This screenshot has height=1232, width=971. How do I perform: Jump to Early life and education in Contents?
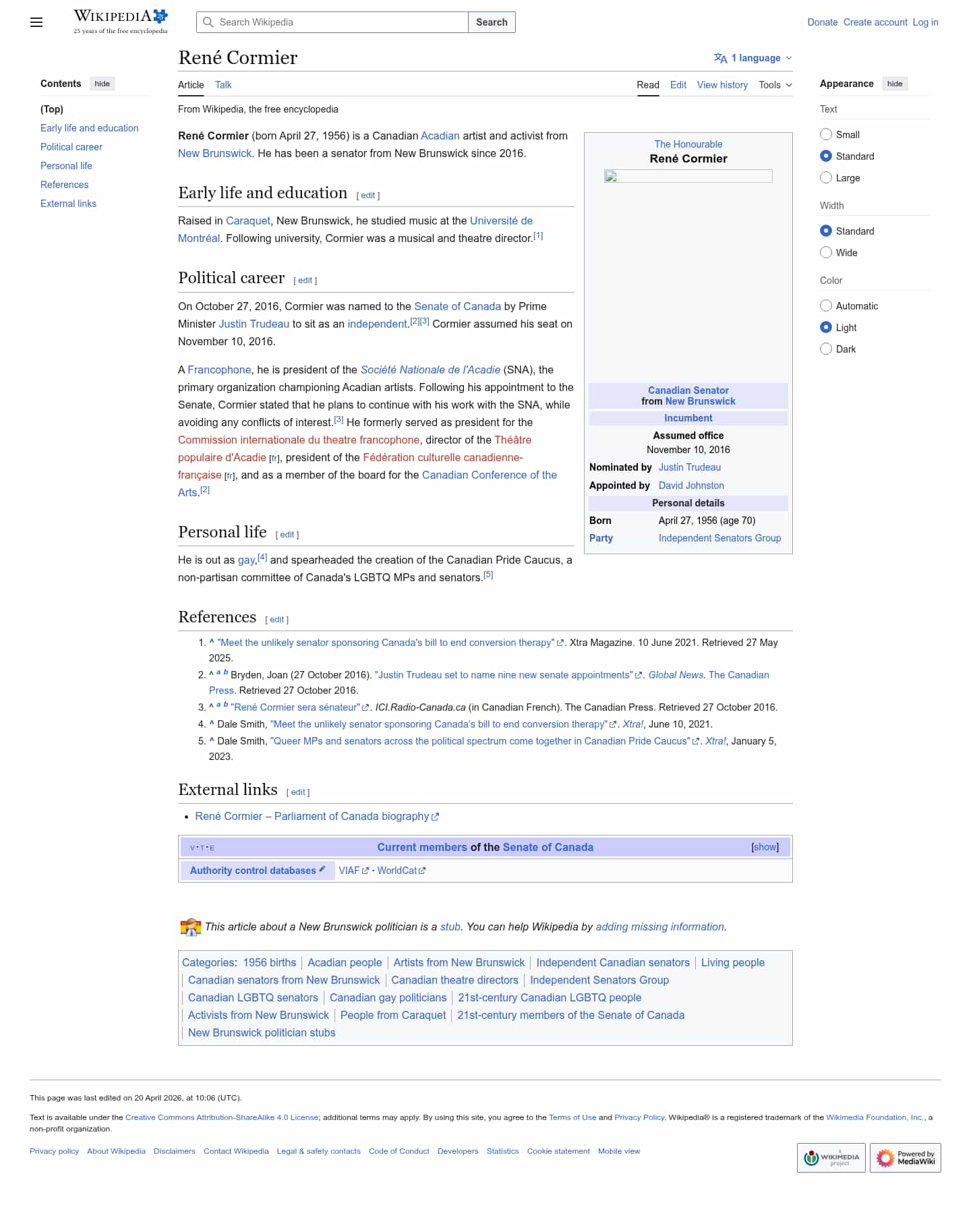[x=90, y=128]
